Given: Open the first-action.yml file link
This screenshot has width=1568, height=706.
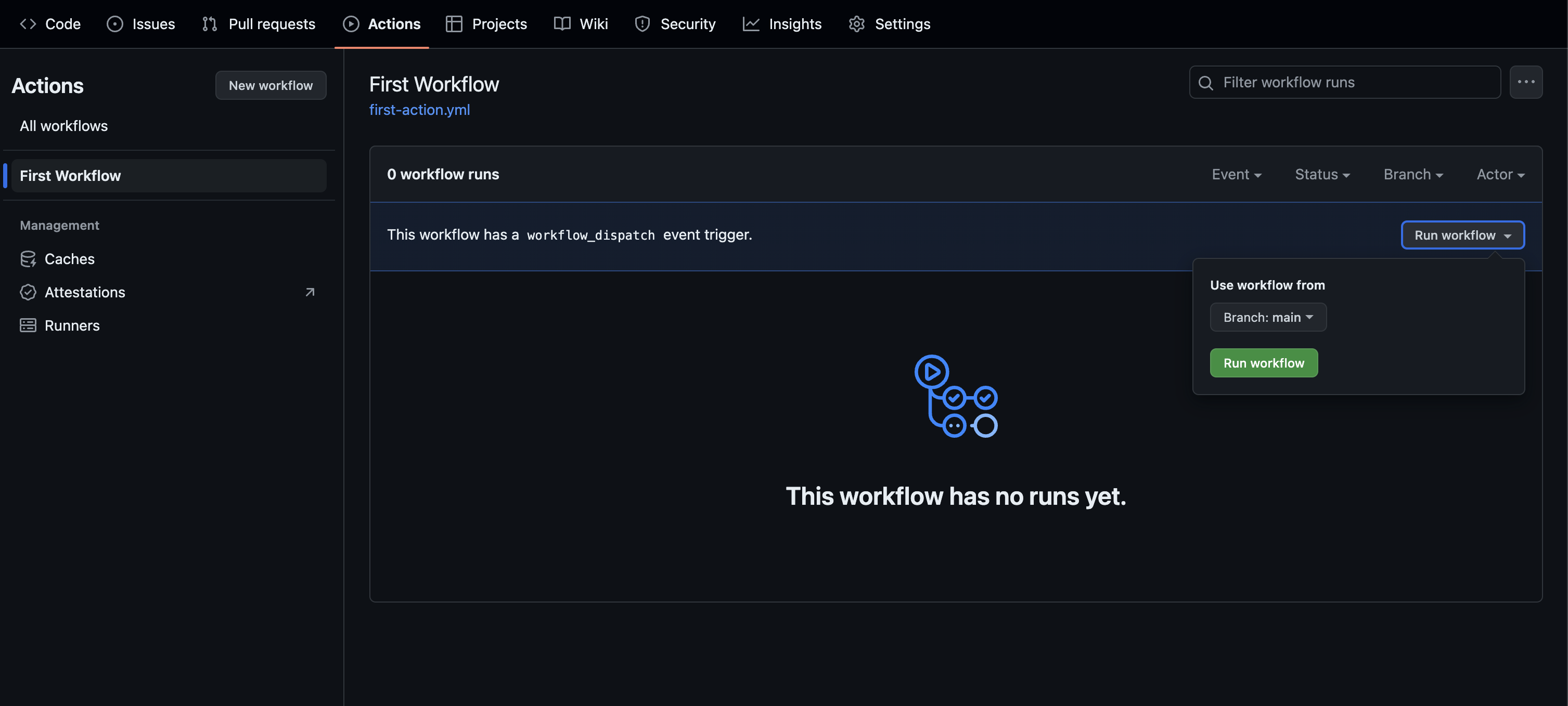Looking at the screenshot, I should tap(419, 110).
